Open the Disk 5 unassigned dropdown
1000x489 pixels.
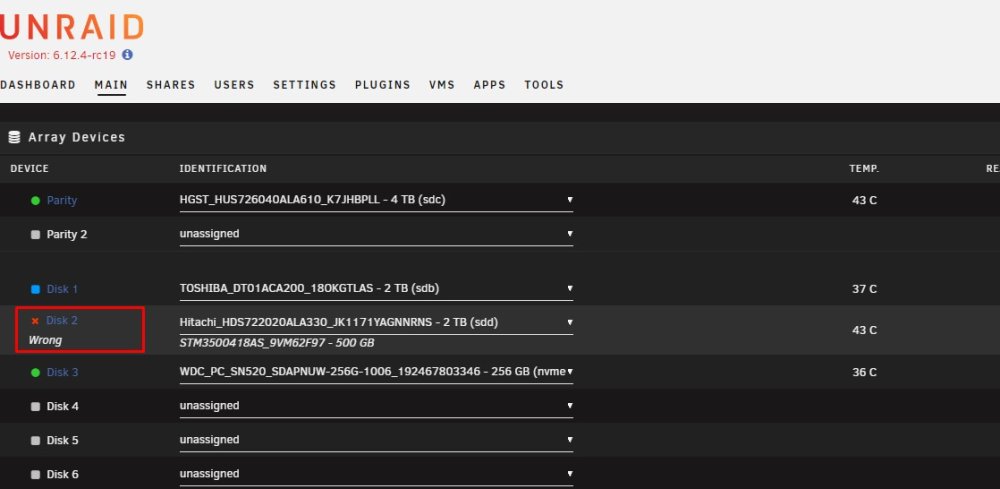[376, 440]
